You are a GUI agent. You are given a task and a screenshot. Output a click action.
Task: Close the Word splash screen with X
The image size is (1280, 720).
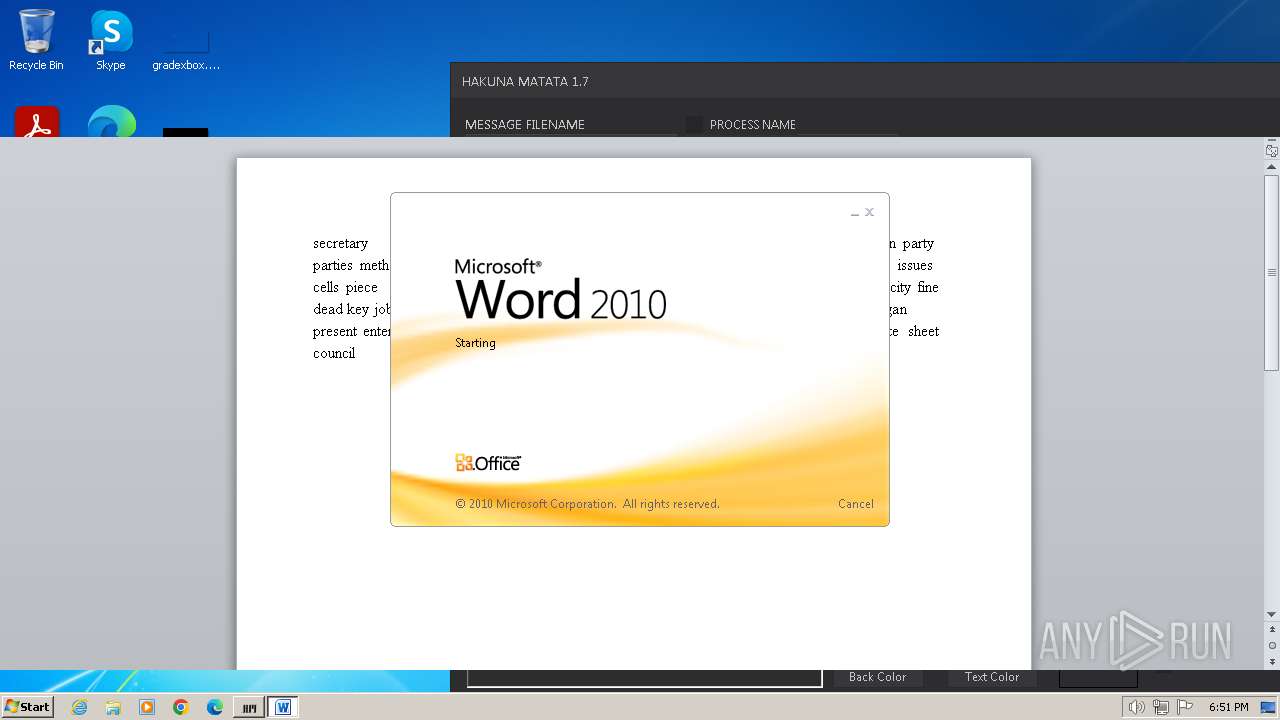point(870,212)
